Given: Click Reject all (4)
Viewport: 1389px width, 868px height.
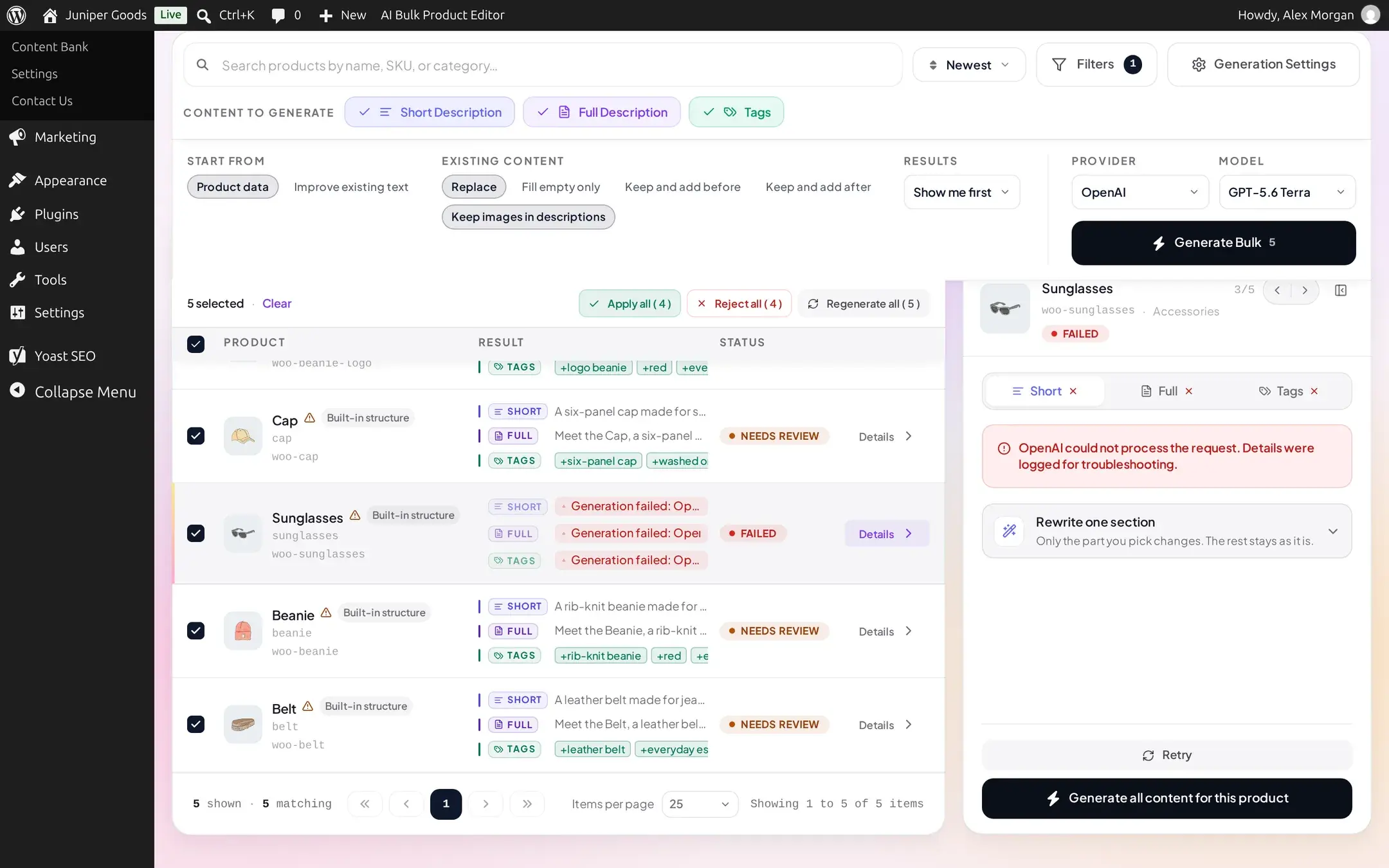Looking at the screenshot, I should click(739, 303).
